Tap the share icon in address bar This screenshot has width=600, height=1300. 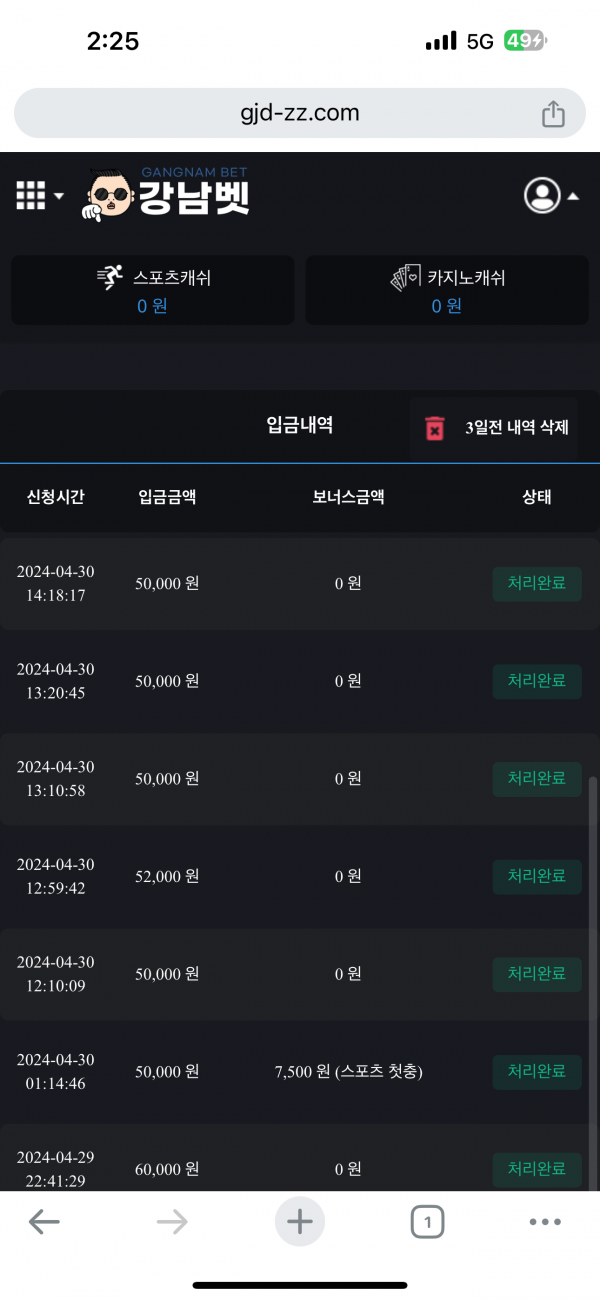coord(553,114)
